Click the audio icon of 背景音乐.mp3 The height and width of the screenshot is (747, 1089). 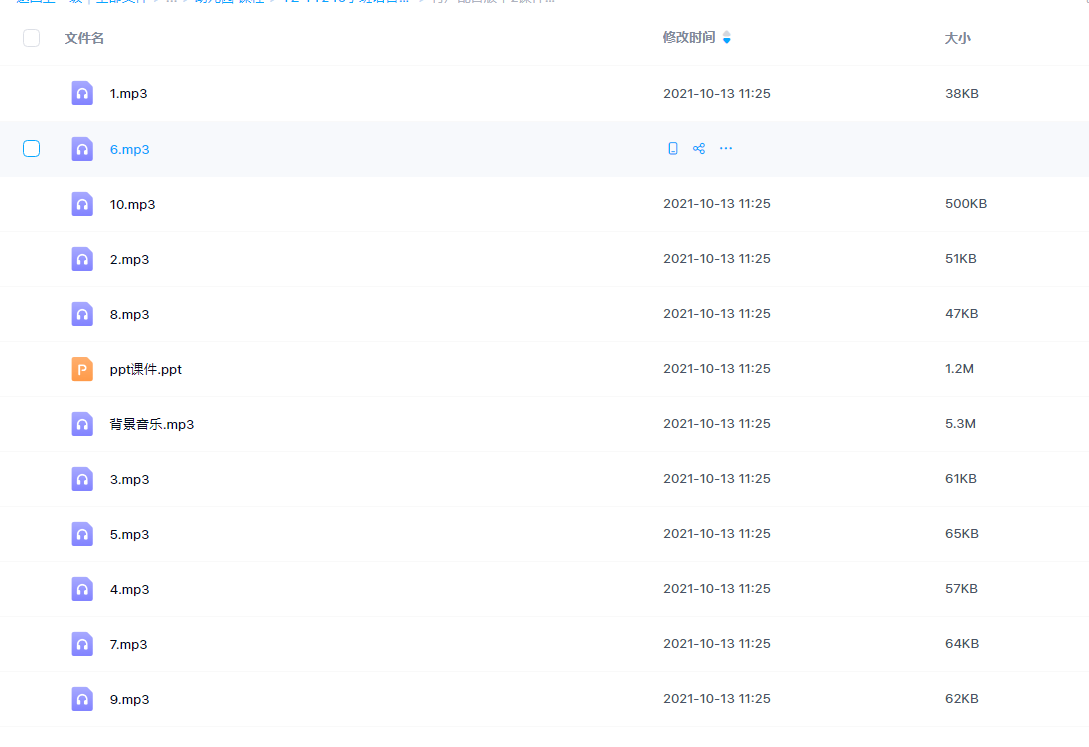(x=82, y=423)
